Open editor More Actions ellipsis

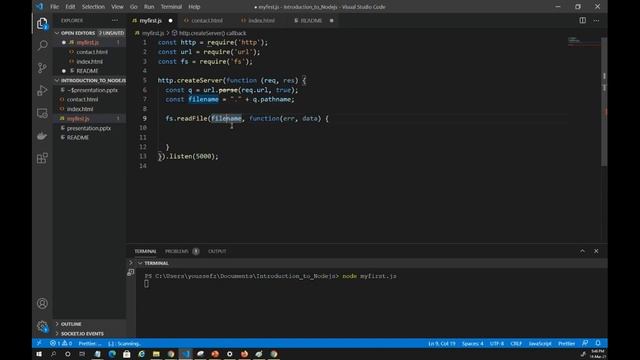[596, 20]
